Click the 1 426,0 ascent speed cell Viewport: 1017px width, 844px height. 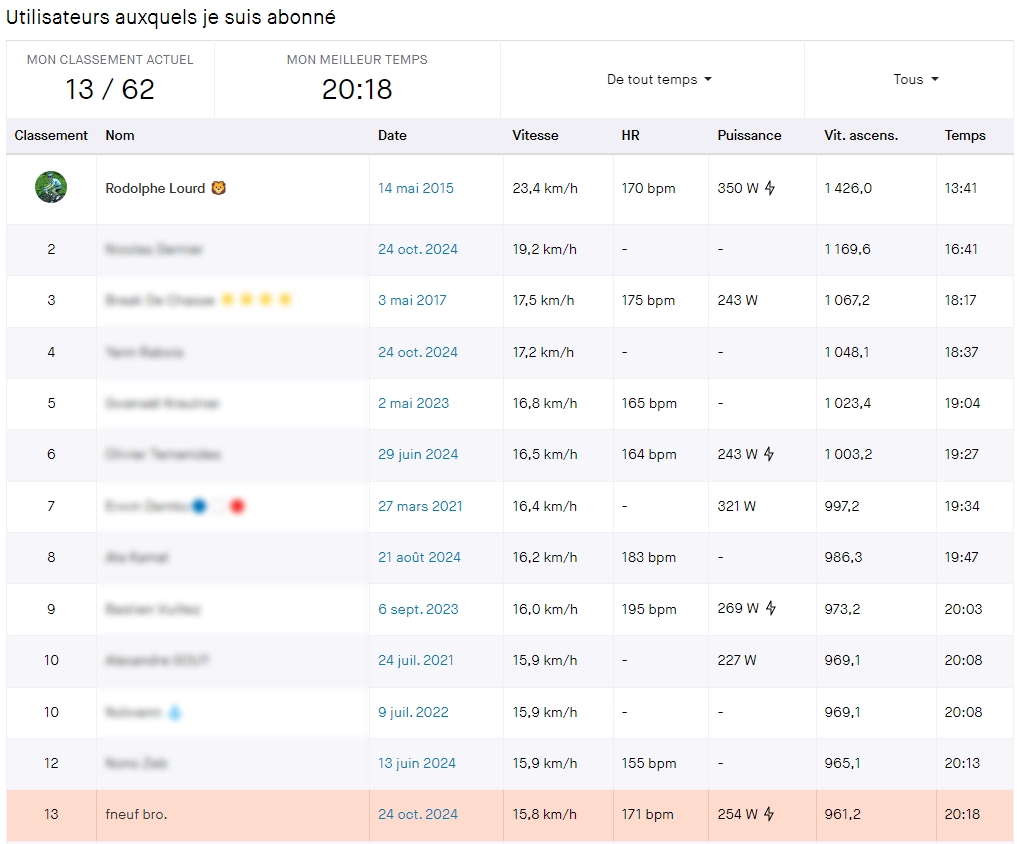(x=848, y=188)
